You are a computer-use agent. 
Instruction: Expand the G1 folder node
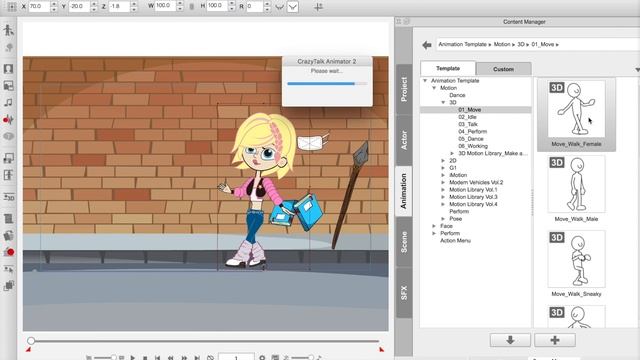[443, 168]
